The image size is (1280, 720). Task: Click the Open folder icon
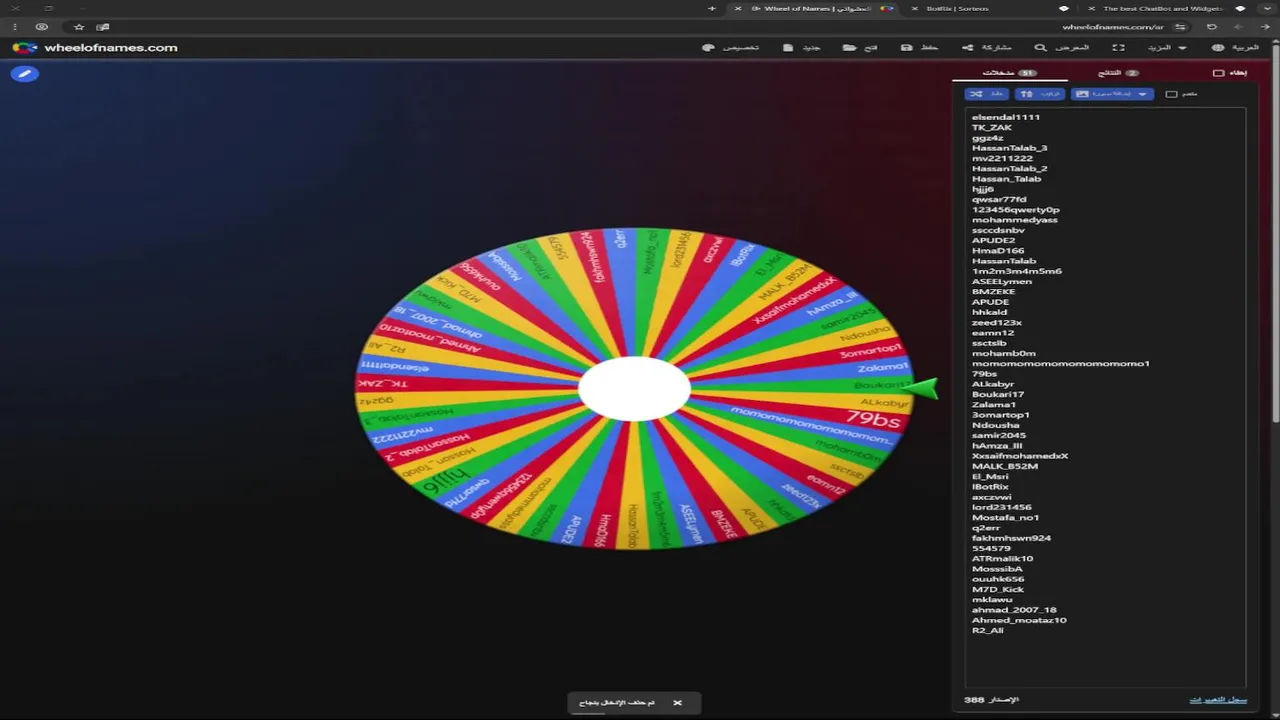849,47
